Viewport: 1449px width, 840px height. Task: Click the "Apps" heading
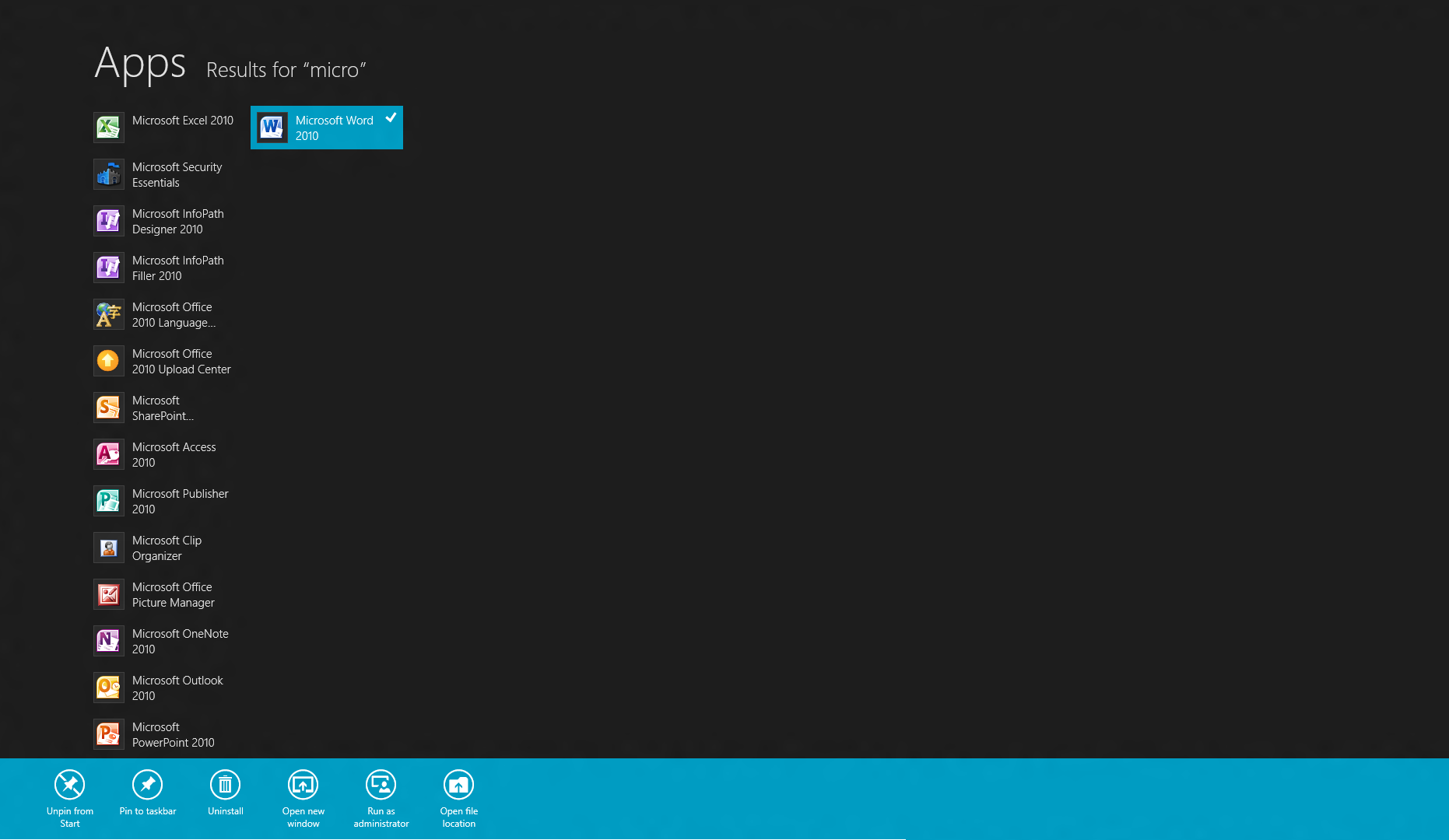click(140, 63)
